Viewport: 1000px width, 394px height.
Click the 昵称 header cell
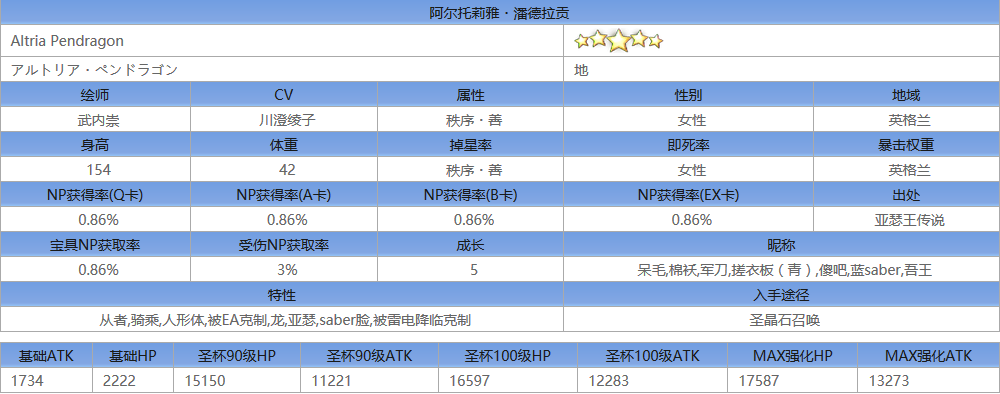pos(781,245)
